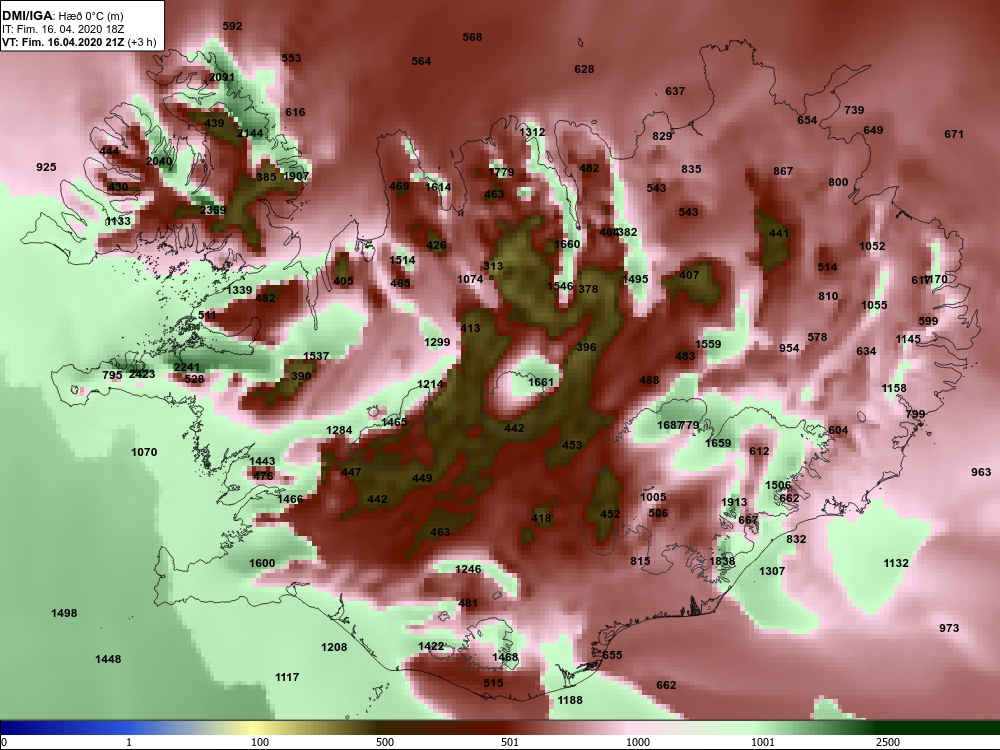Viewport: 1000px width, 750px height.
Task: Click the '1000' label on the color scale
Action: point(638,742)
